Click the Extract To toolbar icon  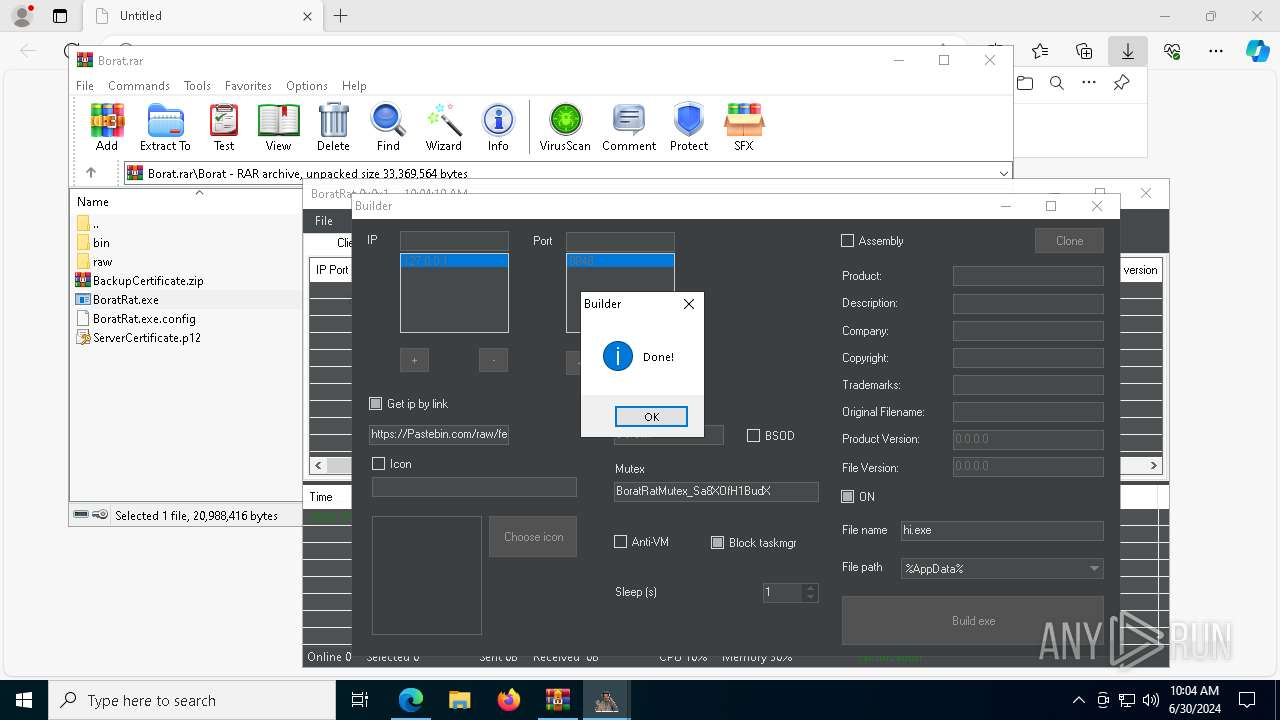pyautogui.click(x=165, y=127)
